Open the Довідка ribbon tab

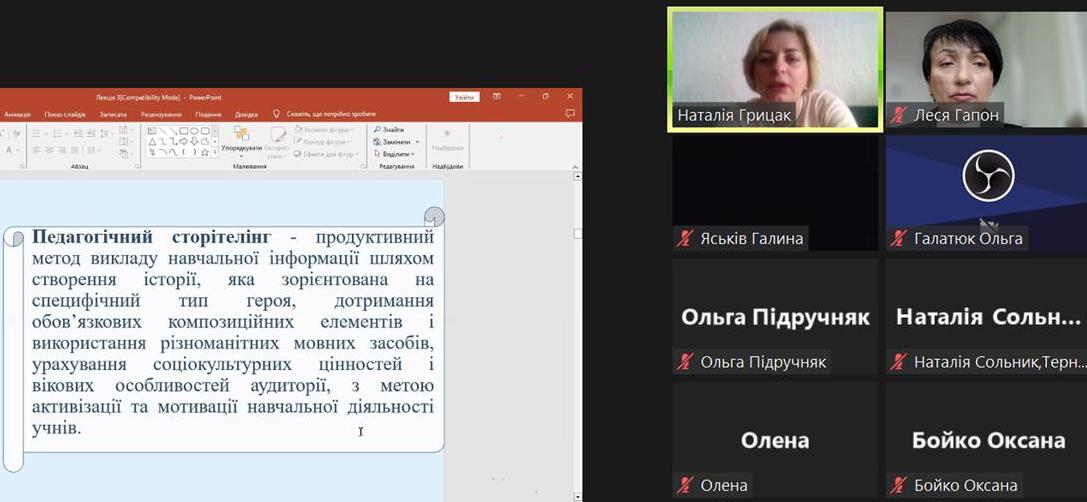[246, 114]
